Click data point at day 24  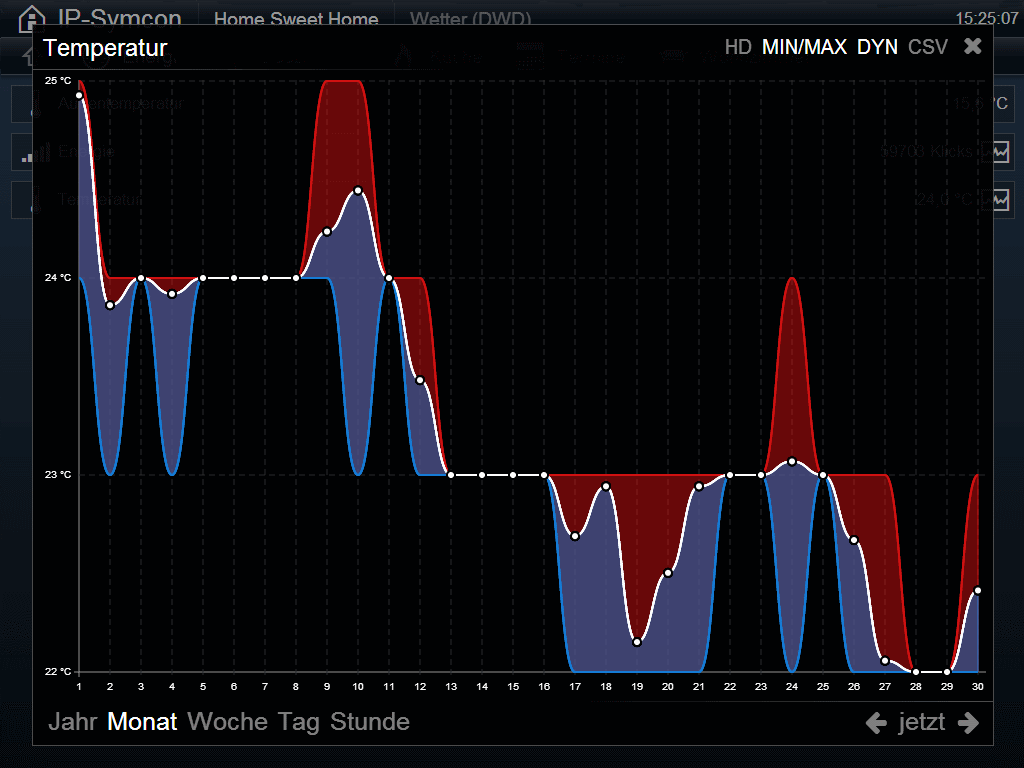coord(792,462)
